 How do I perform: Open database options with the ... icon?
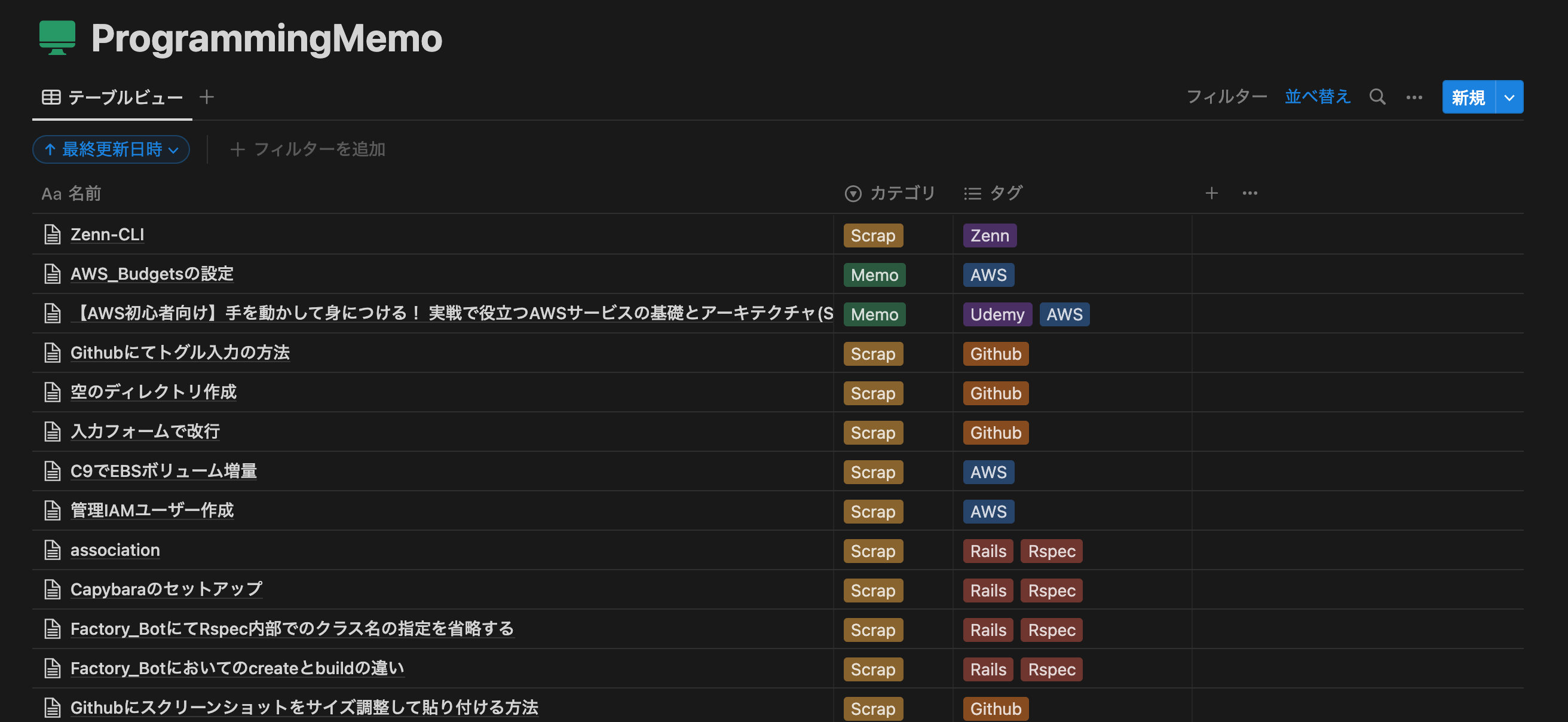[x=1414, y=97]
